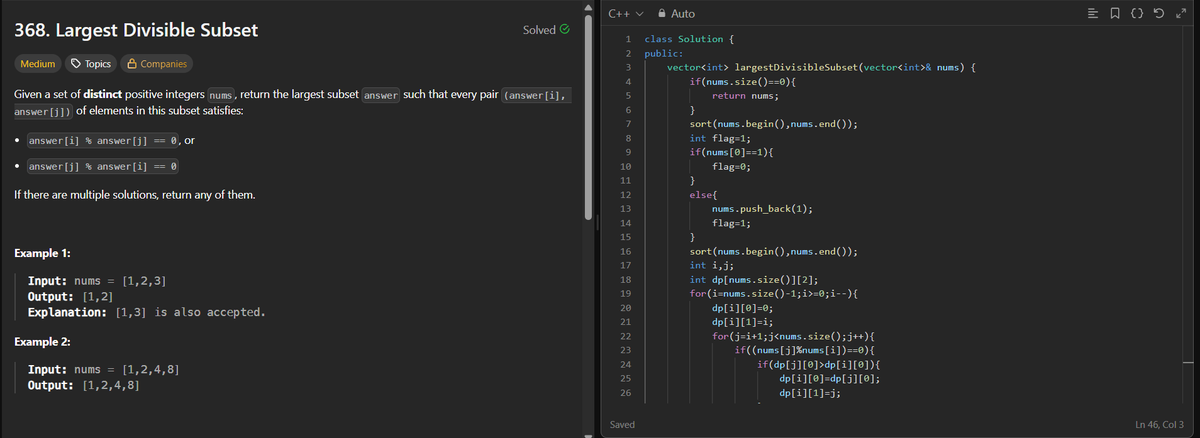Image resolution: width=1200 pixels, height=438 pixels.
Task: Open the C++ language dropdown
Action: [x=624, y=14]
